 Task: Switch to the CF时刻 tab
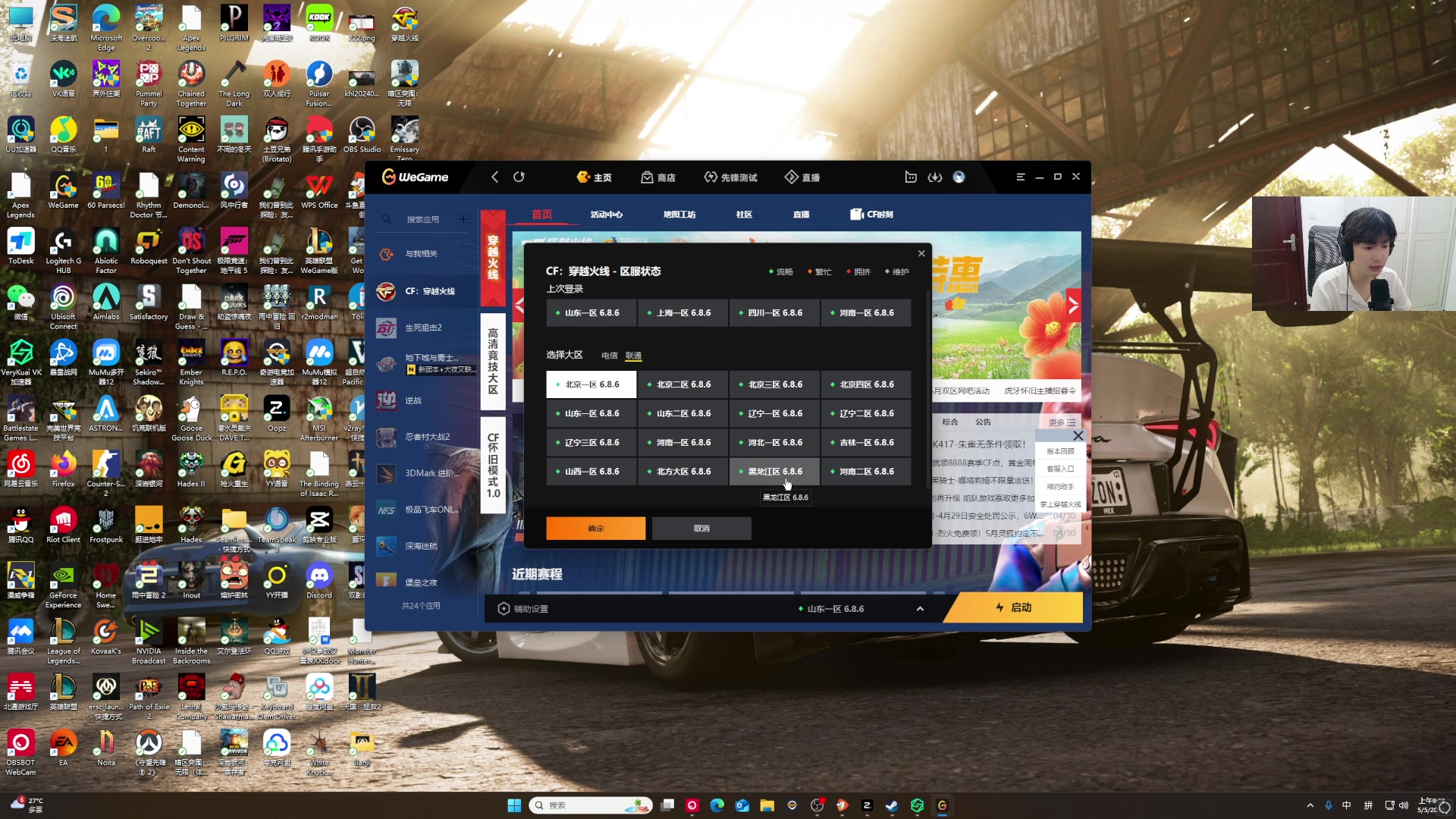[x=871, y=215]
